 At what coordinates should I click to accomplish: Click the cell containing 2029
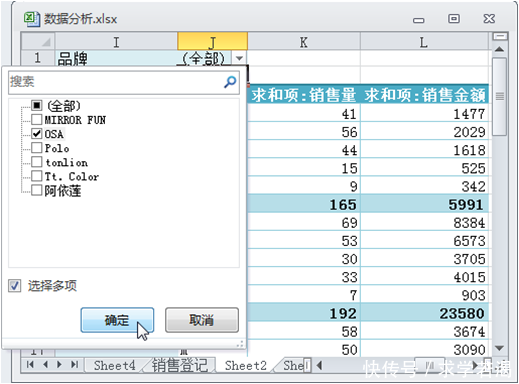pos(425,132)
